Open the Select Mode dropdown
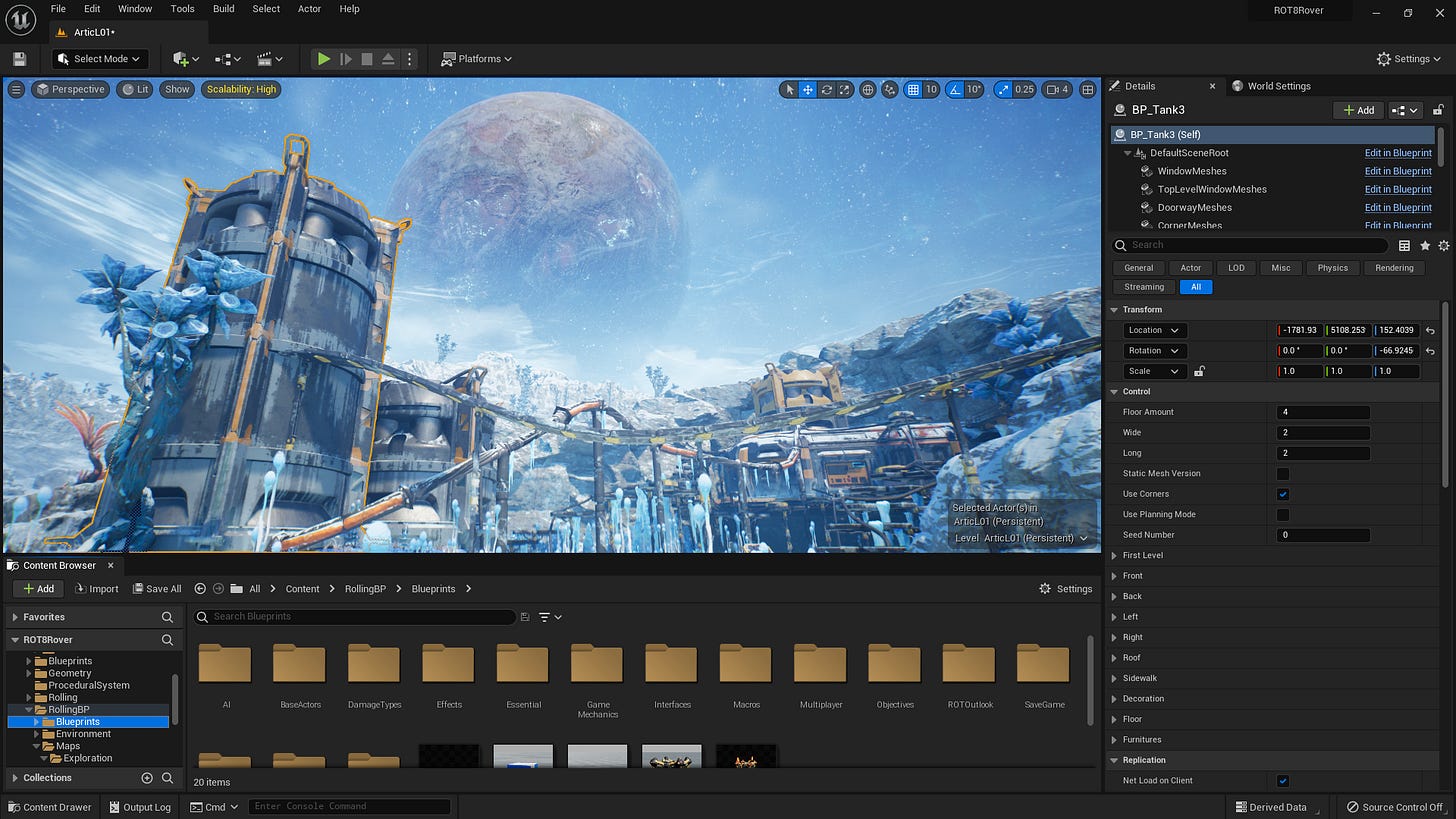Image resolution: width=1456 pixels, height=819 pixels. 99,58
